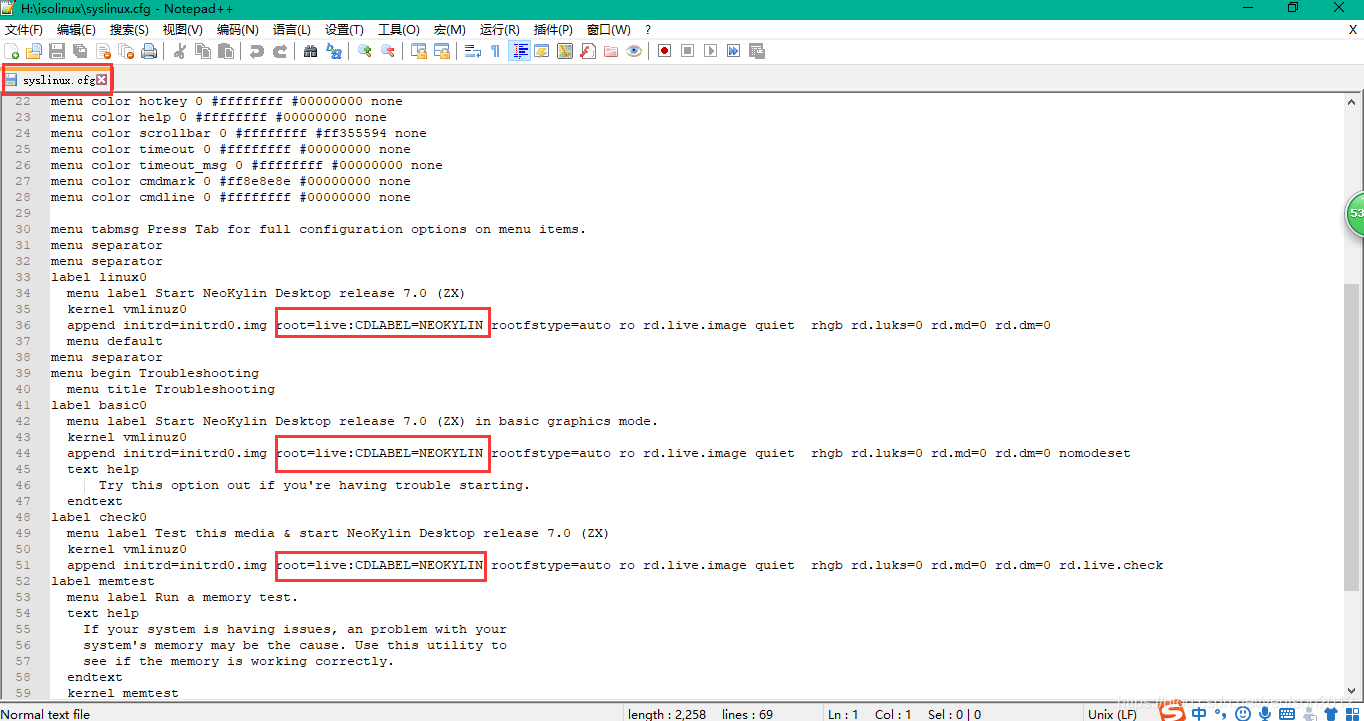Open the 窗口(W) window menu

[x=608, y=30]
